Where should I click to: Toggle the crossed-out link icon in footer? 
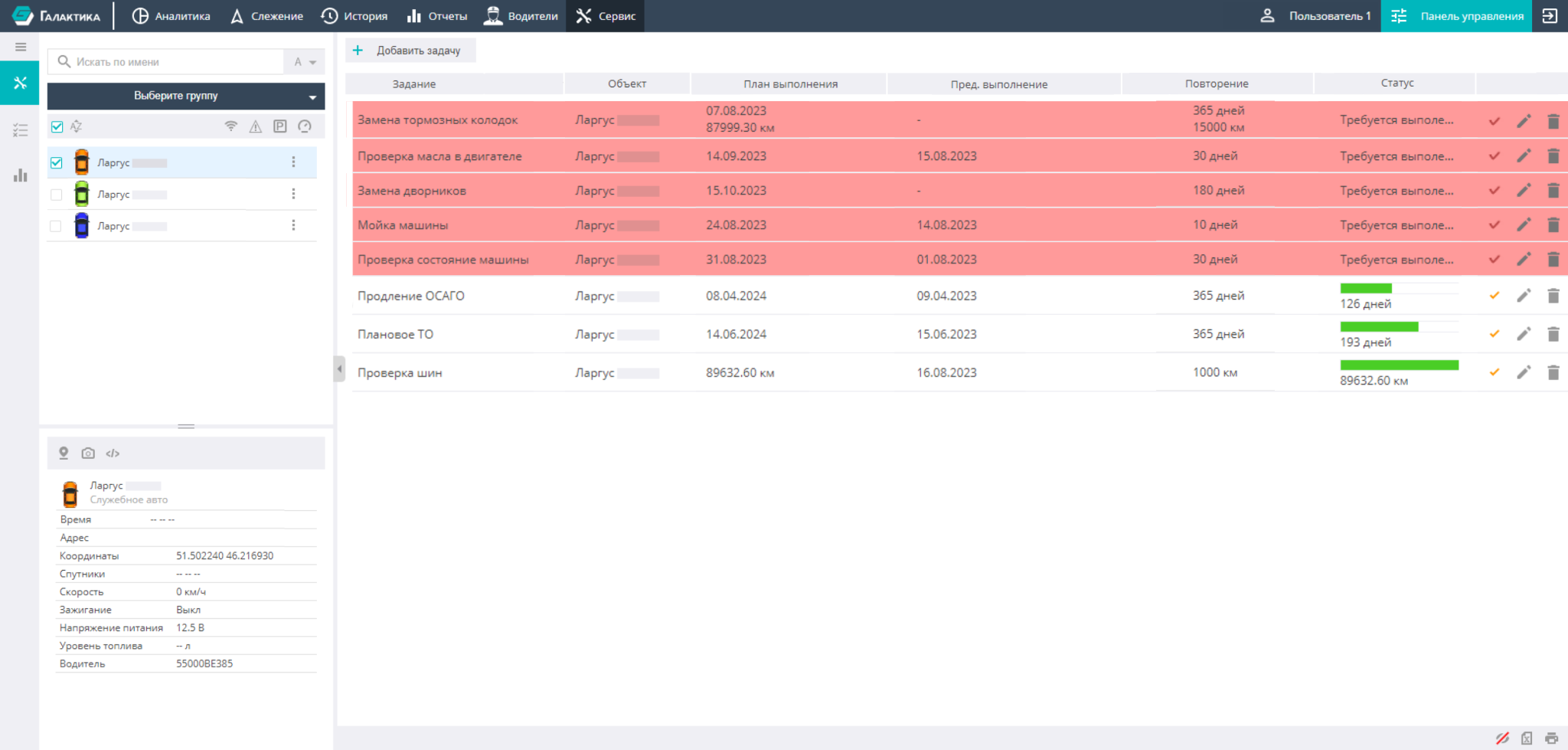tap(1503, 739)
